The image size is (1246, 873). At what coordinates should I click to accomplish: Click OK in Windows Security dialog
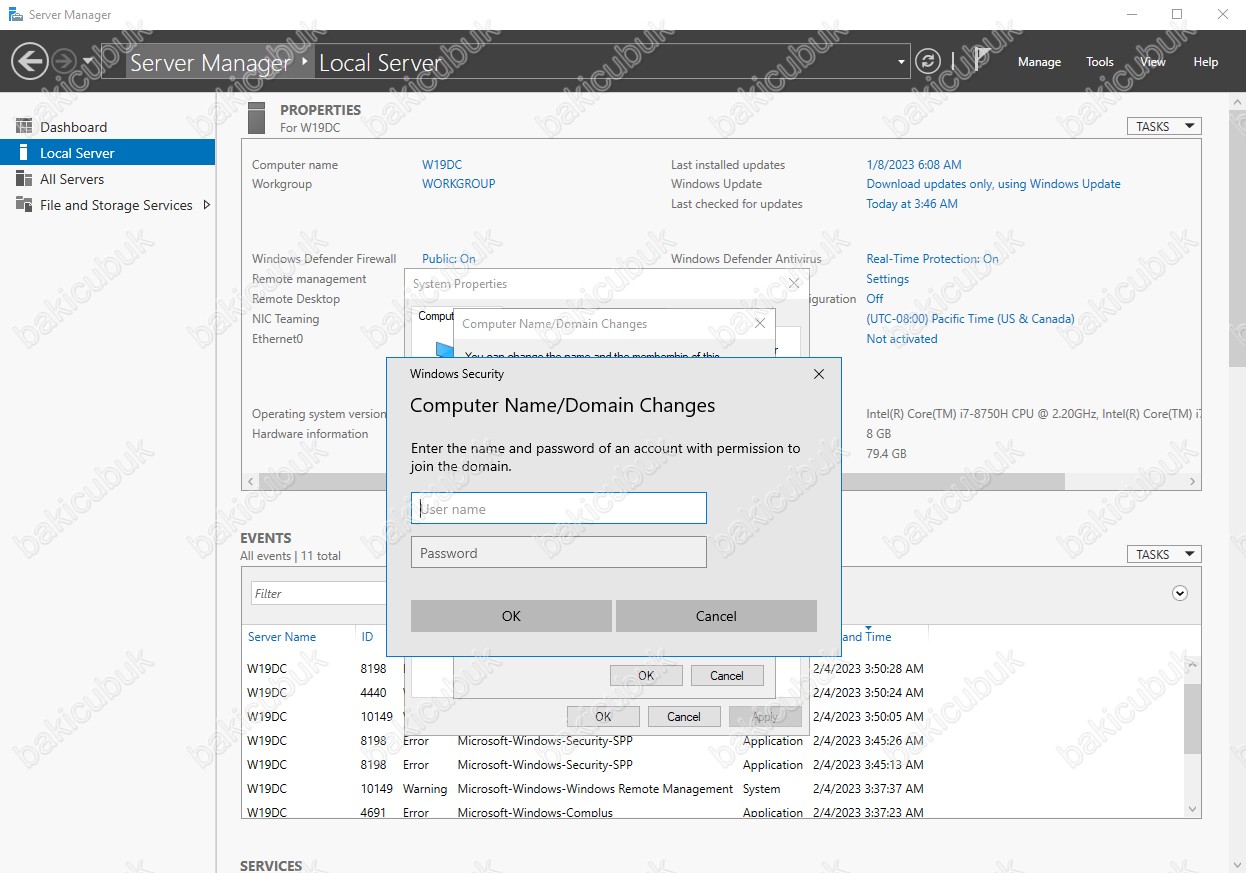(x=511, y=616)
